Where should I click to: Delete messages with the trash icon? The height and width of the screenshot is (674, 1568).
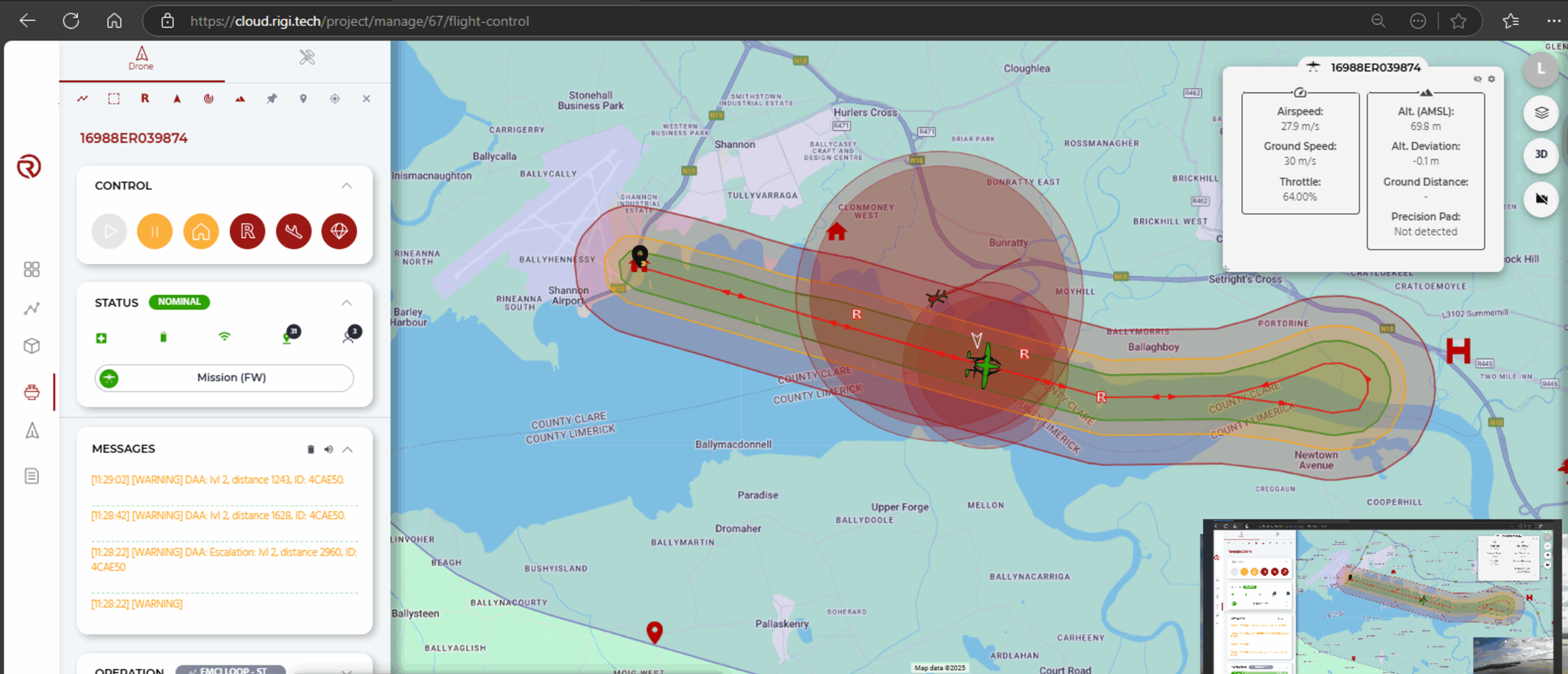[x=311, y=449]
